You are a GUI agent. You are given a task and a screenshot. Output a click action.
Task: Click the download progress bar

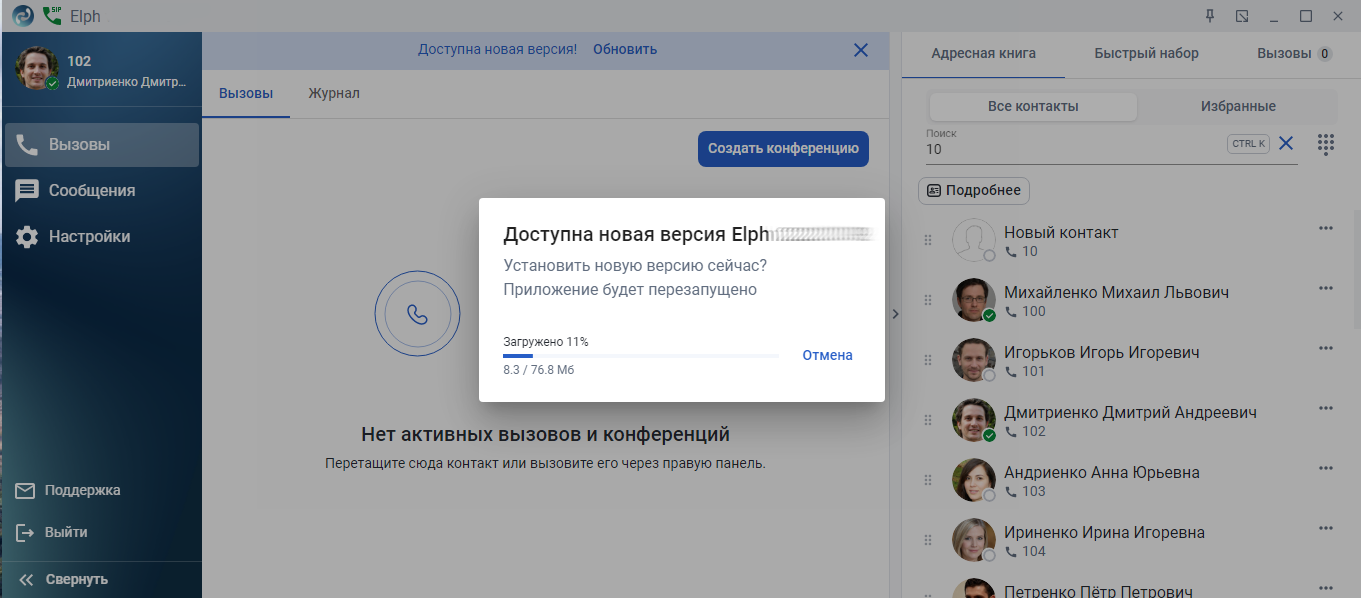640,356
